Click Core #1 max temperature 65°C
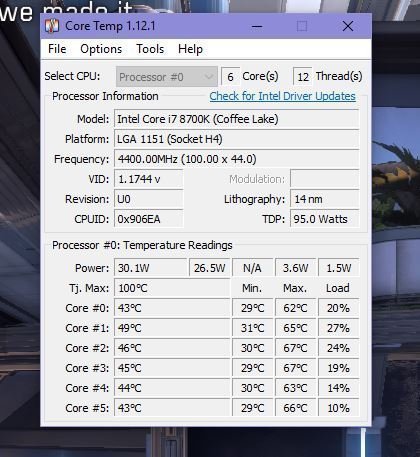Image resolution: width=420 pixels, height=457 pixels. [x=295, y=328]
